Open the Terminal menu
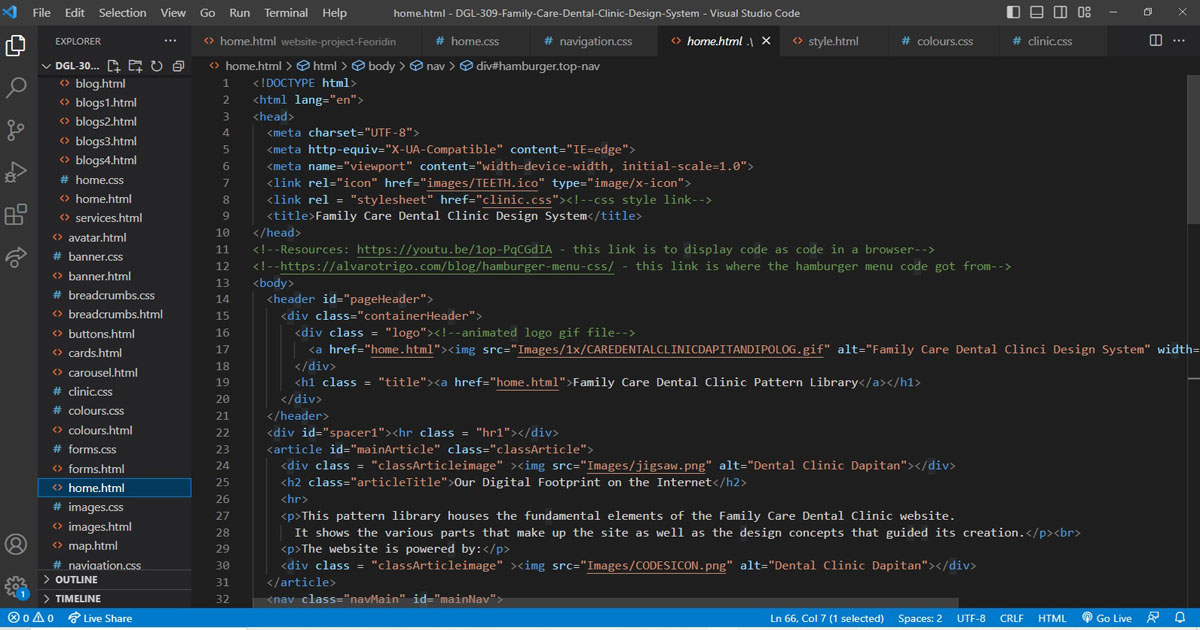Image resolution: width=1200 pixels, height=630 pixels. (x=286, y=13)
